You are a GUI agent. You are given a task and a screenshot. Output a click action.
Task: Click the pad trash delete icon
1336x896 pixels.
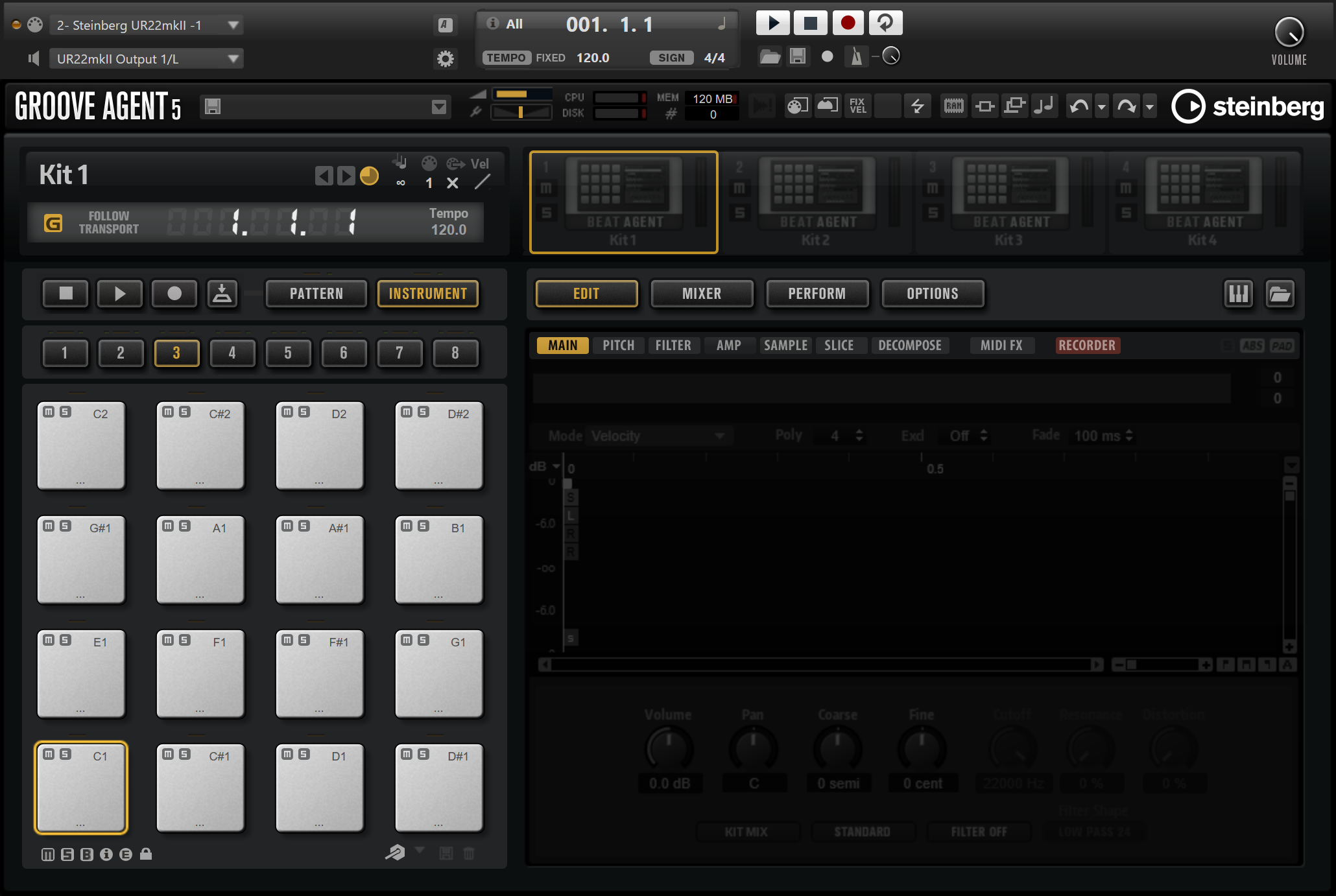click(x=469, y=853)
